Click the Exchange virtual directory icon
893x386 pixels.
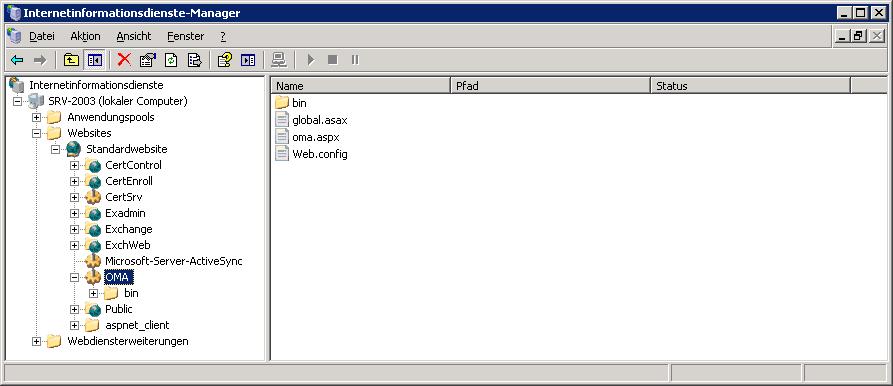coord(93,229)
